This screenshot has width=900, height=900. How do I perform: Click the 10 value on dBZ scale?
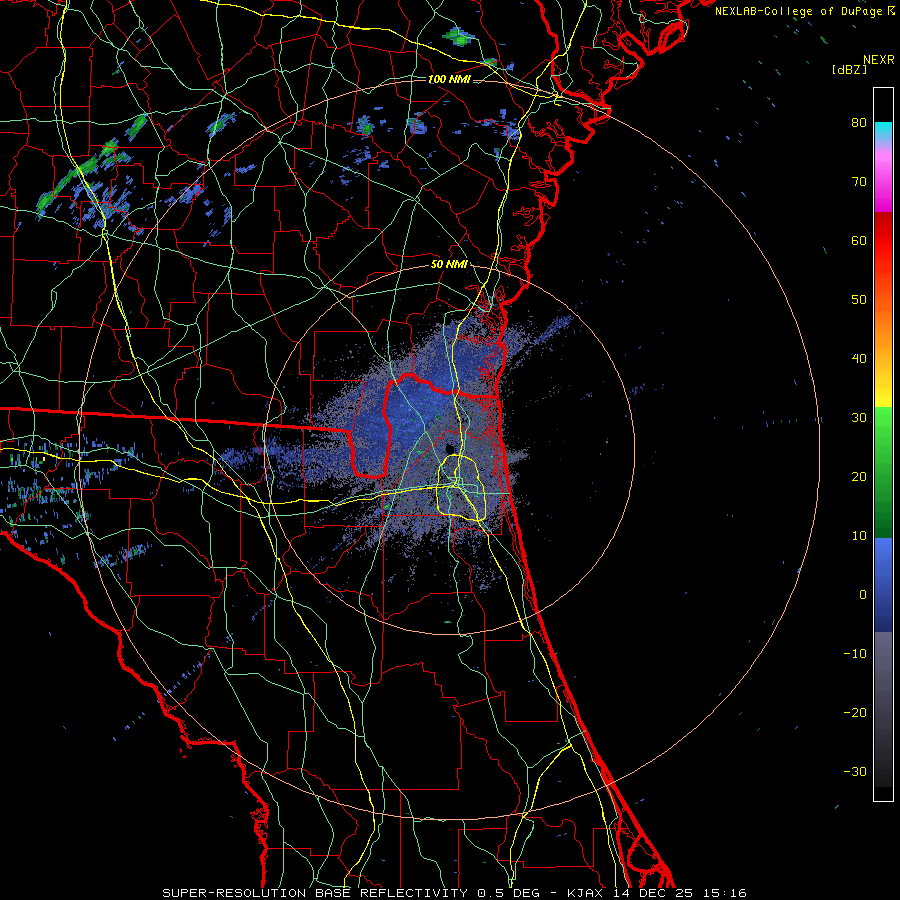(859, 536)
